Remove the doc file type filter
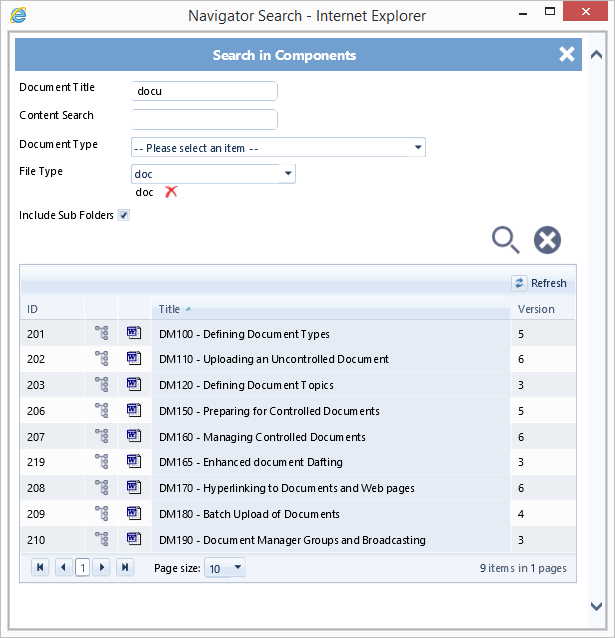 (x=171, y=191)
